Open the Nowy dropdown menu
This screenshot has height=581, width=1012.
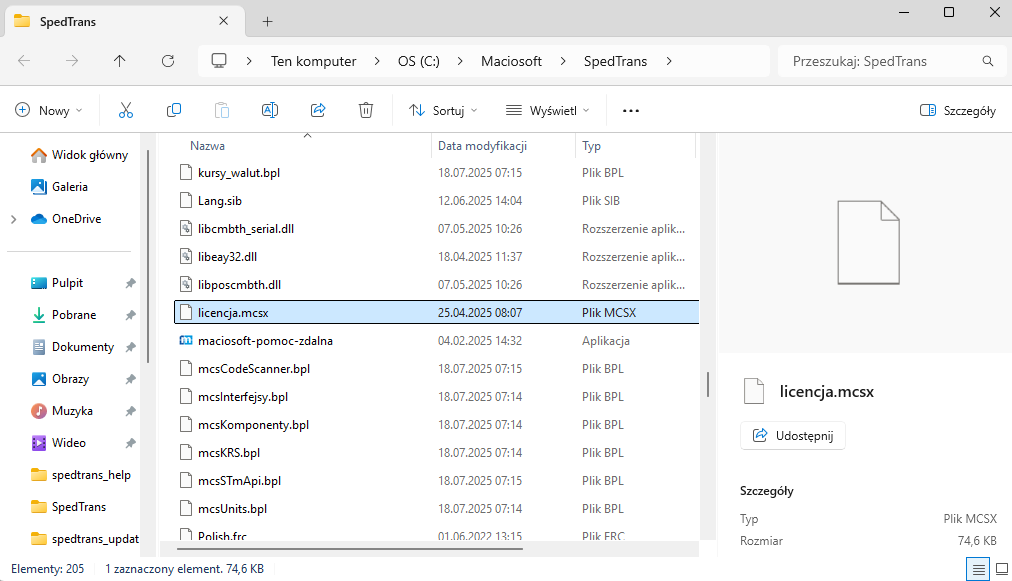click(49, 111)
